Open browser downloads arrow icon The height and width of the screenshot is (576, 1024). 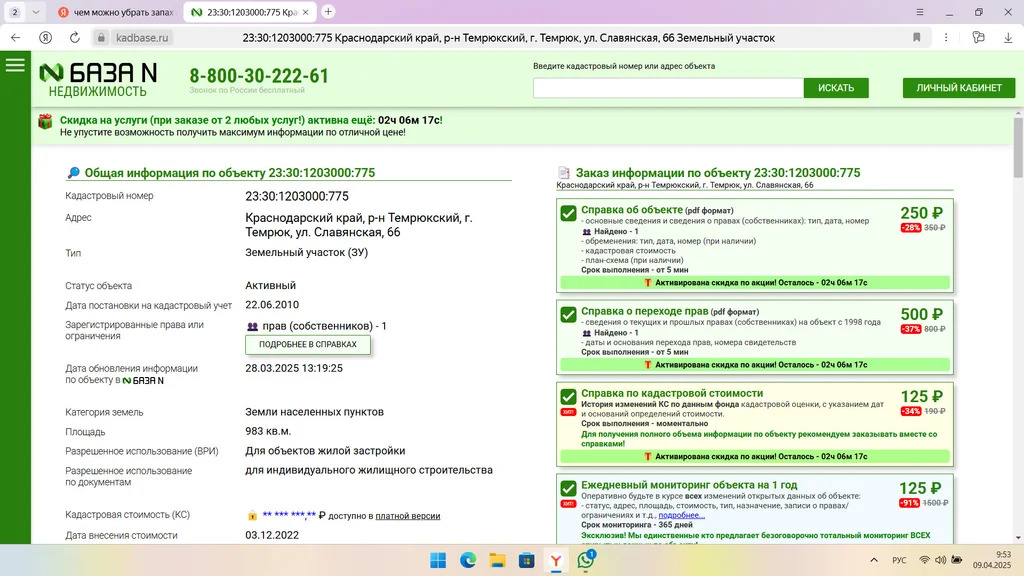tap(1008, 38)
